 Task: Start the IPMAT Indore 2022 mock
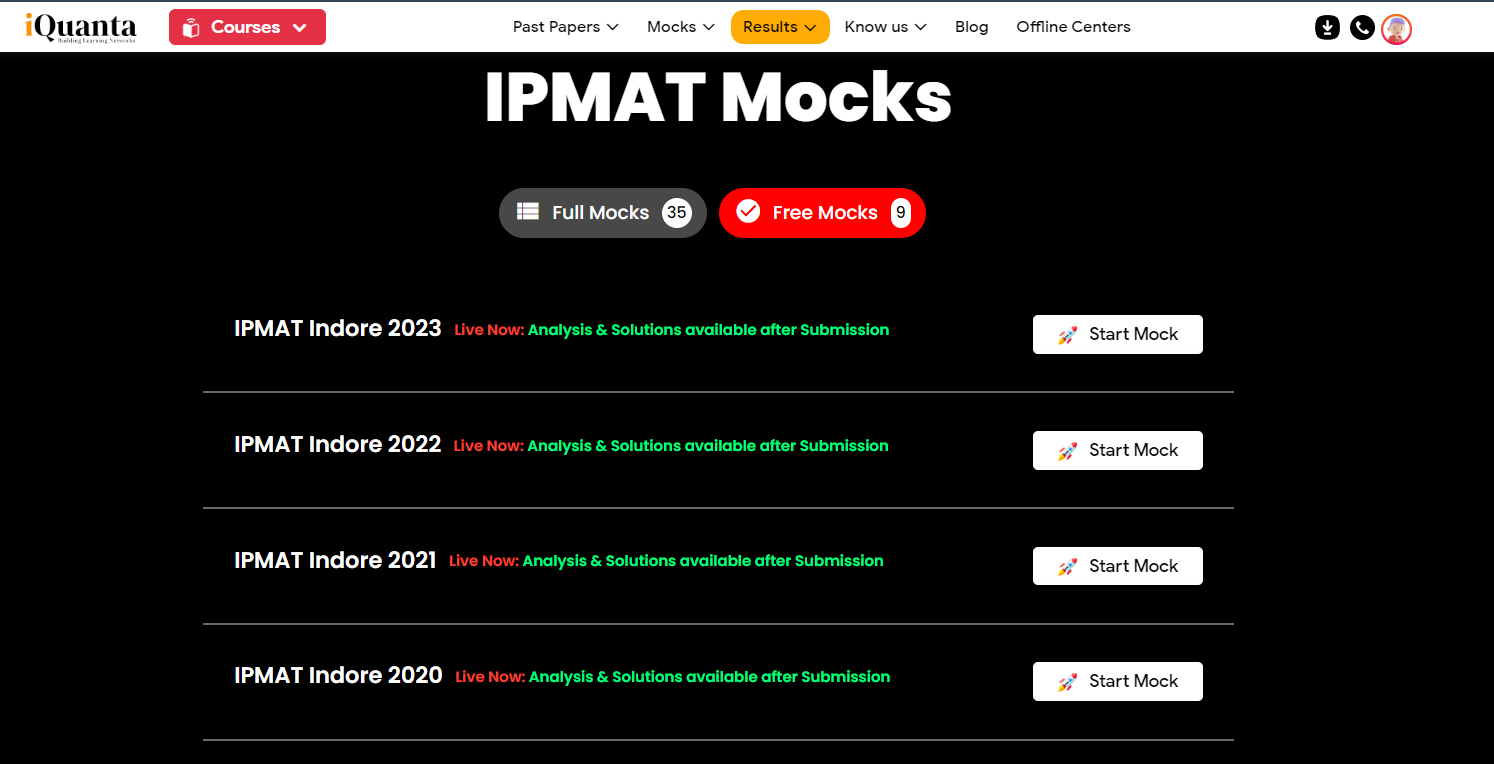pyautogui.click(x=1117, y=451)
